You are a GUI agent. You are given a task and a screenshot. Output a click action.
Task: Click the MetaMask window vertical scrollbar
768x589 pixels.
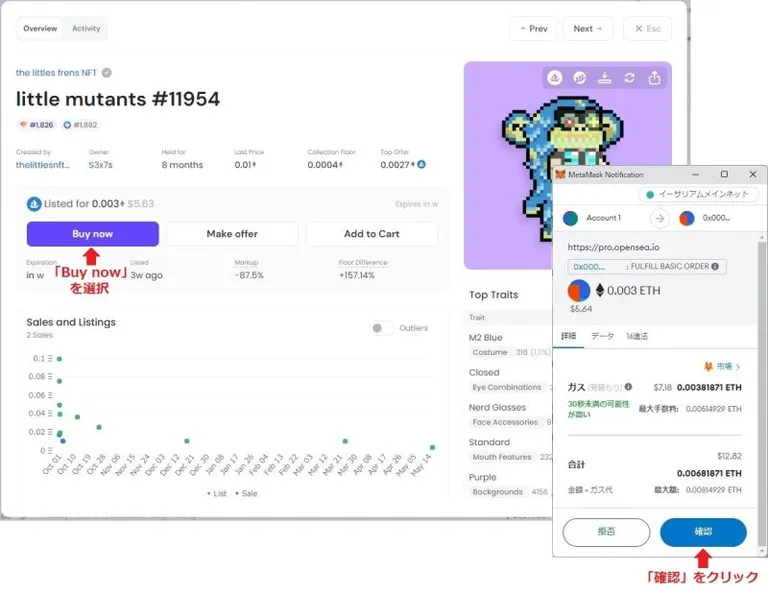762,392
